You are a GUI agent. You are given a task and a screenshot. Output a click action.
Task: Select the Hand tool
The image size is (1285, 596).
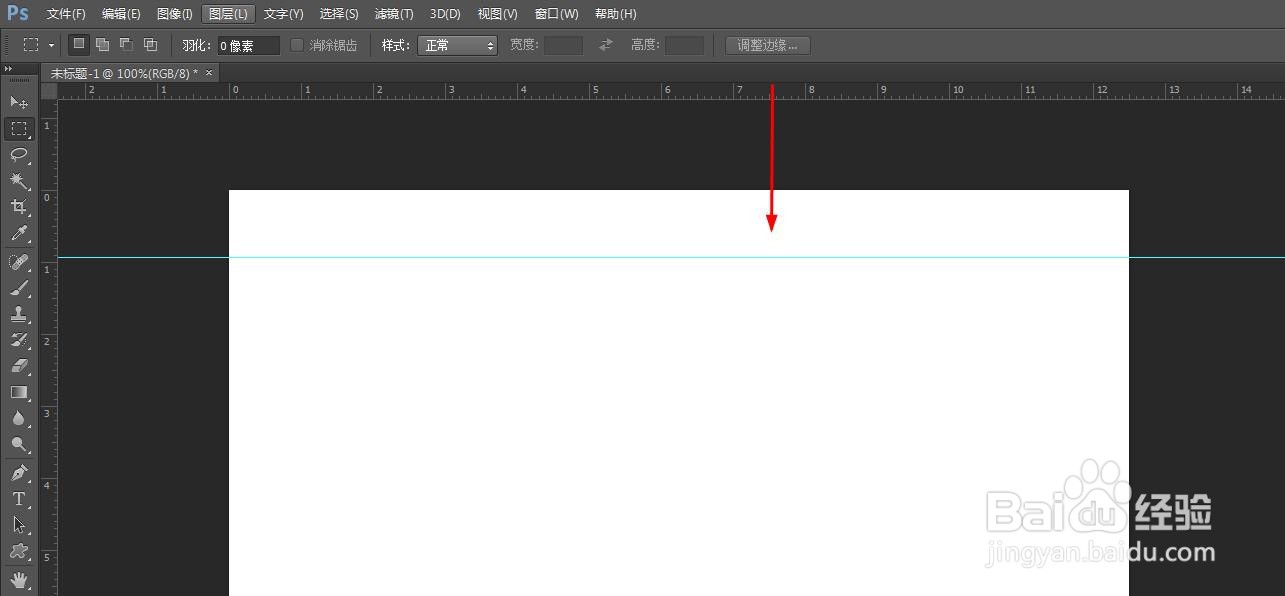coord(19,580)
